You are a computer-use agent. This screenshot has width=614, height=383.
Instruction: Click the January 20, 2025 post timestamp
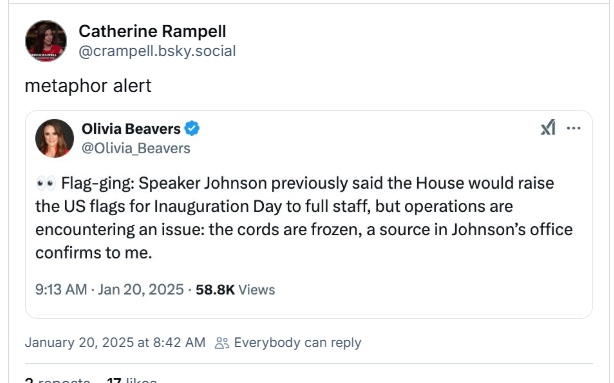point(115,343)
